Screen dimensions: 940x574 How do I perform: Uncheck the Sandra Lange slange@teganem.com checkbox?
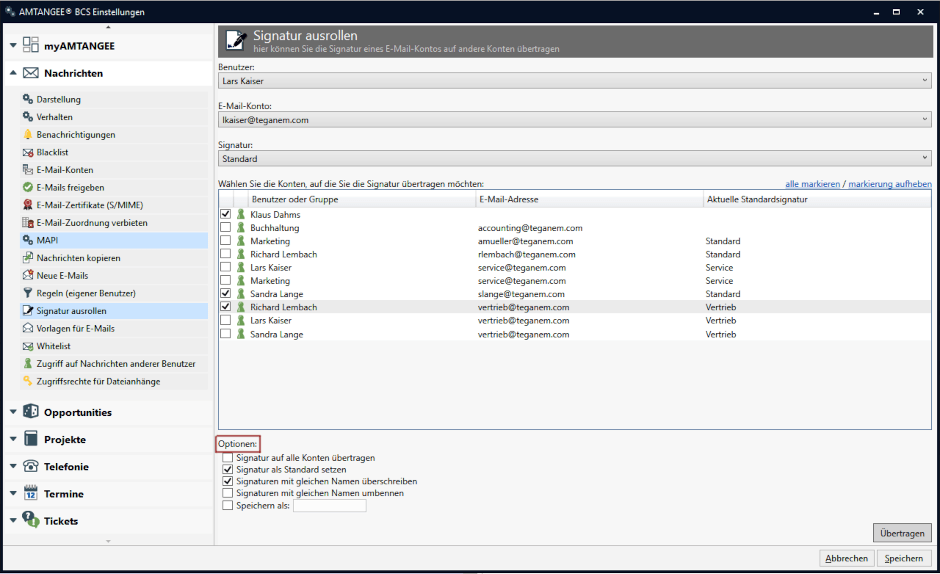pos(225,293)
